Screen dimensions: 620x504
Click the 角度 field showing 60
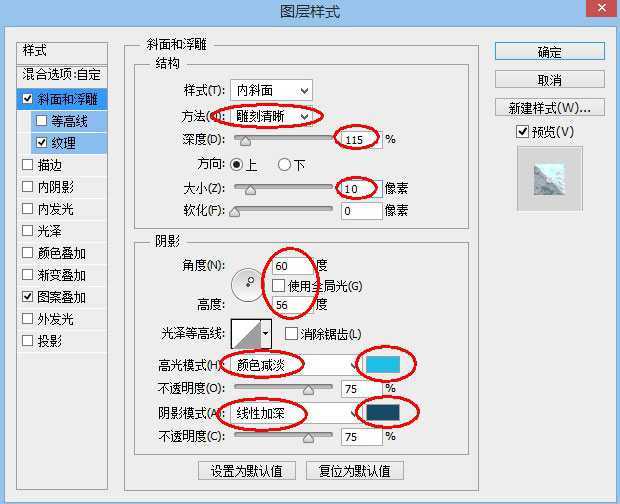(x=293, y=266)
